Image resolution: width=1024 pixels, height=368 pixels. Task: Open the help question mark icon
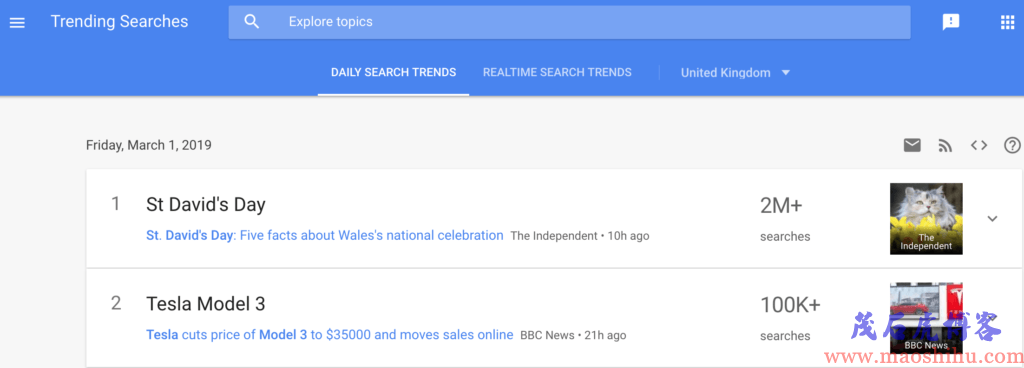(1012, 146)
